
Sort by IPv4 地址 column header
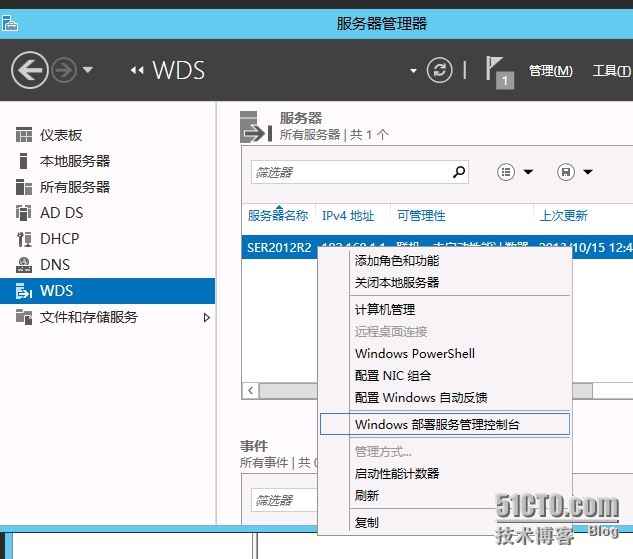tap(348, 216)
